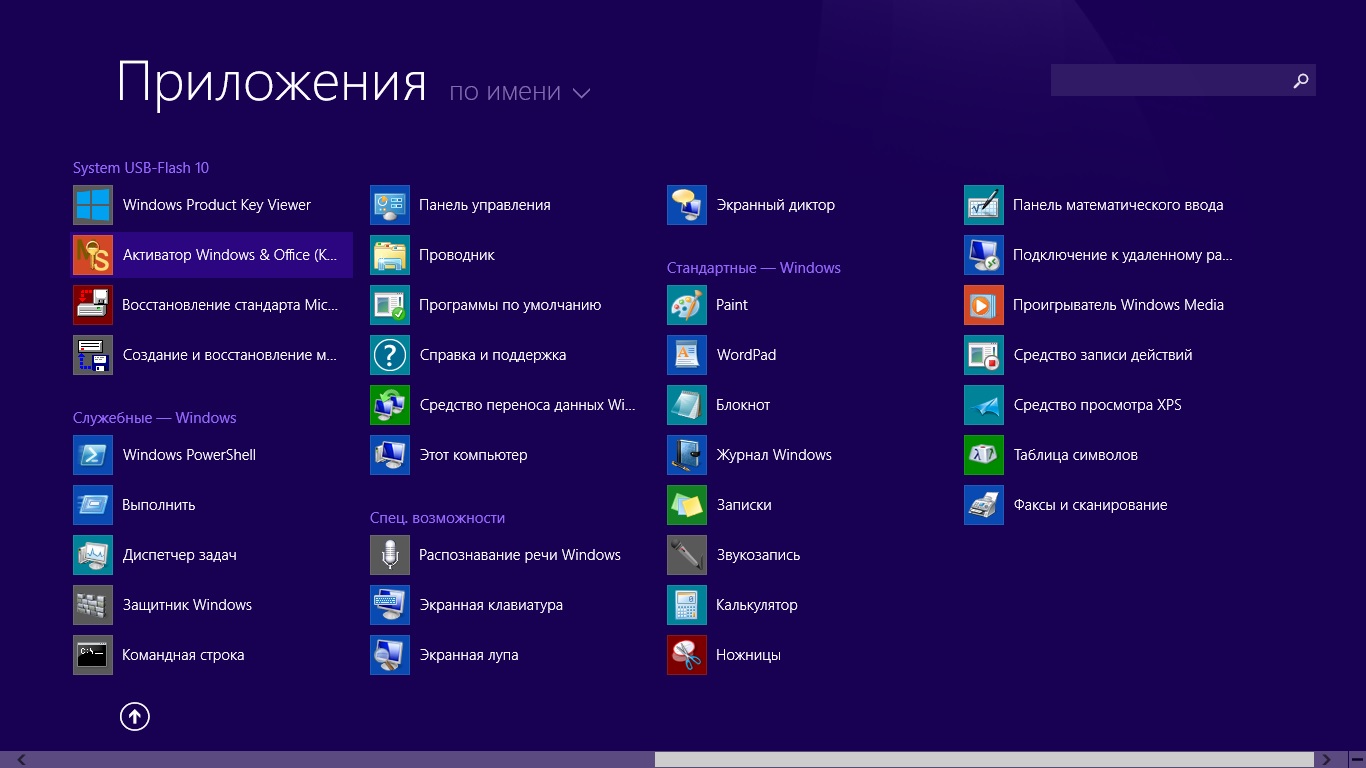The width and height of the screenshot is (1366, 768).
Task: Launch Записки sticky notes icon
Action: (x=687, y=505)
